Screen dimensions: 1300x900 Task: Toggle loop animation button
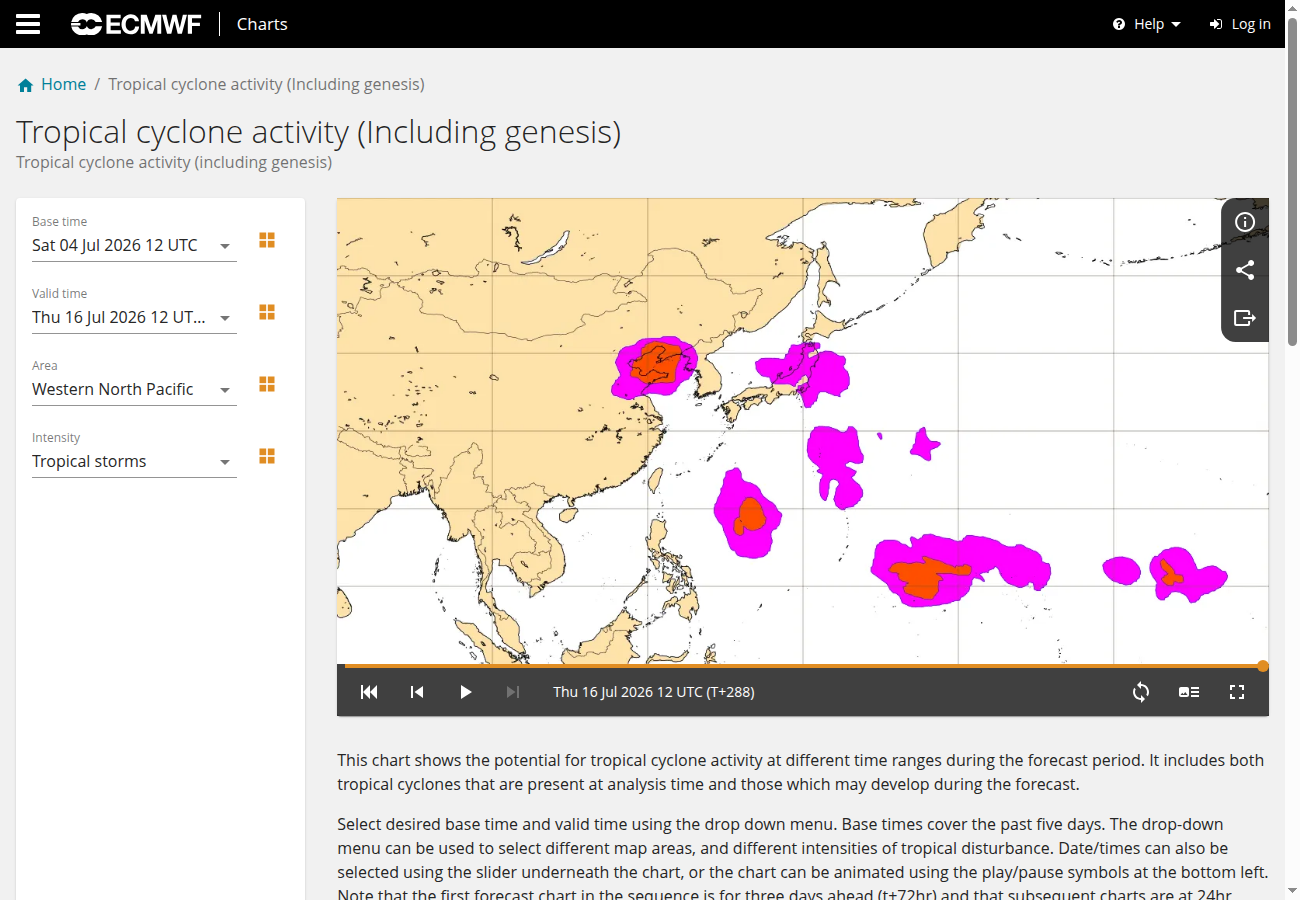click(1141, 692)
